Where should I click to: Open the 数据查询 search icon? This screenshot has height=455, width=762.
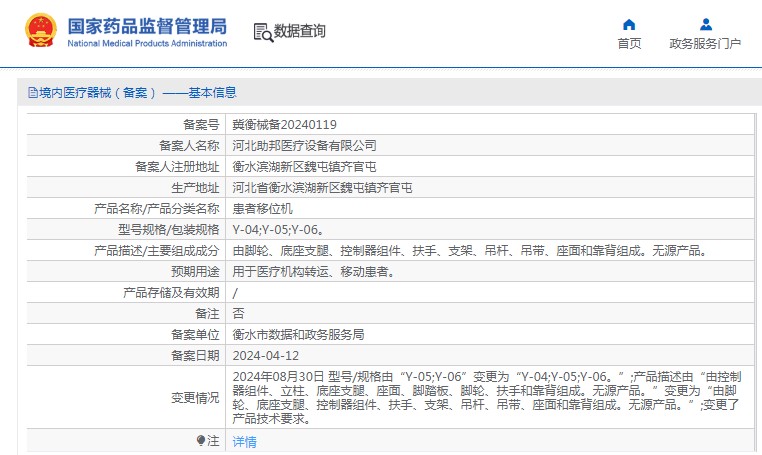coord(263,32)
